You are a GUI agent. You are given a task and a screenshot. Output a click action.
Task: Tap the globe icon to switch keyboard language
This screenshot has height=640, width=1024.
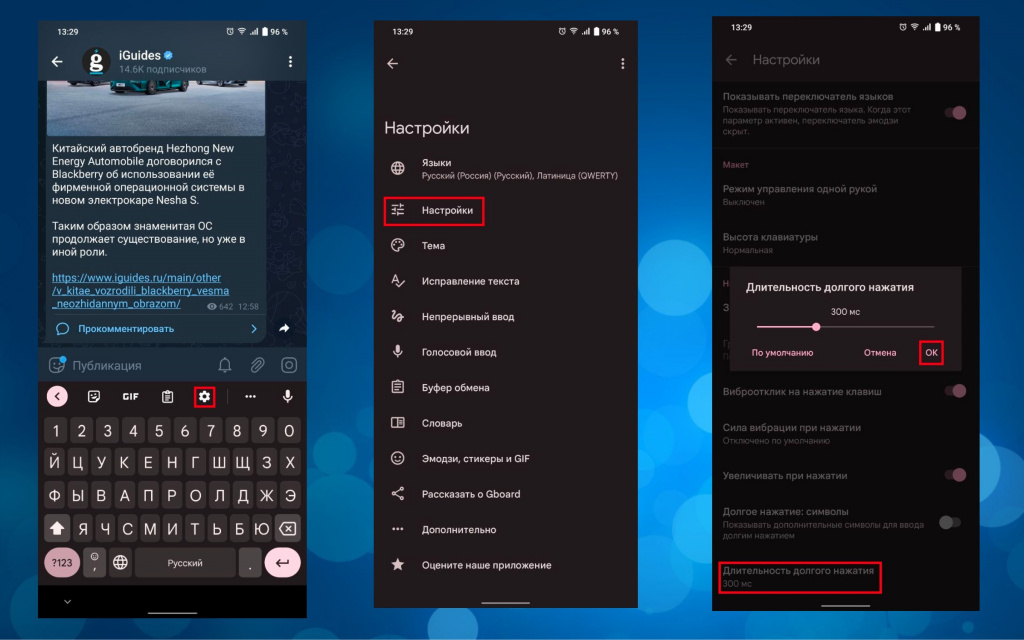tap(120, 563)
